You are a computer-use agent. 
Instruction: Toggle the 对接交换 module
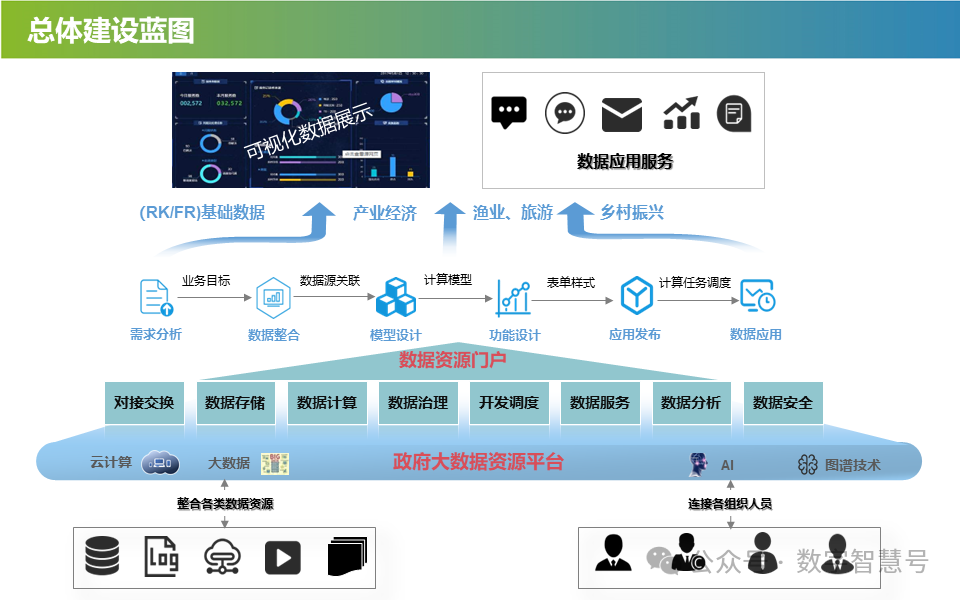pyautogui.click(x=146, y=403)
